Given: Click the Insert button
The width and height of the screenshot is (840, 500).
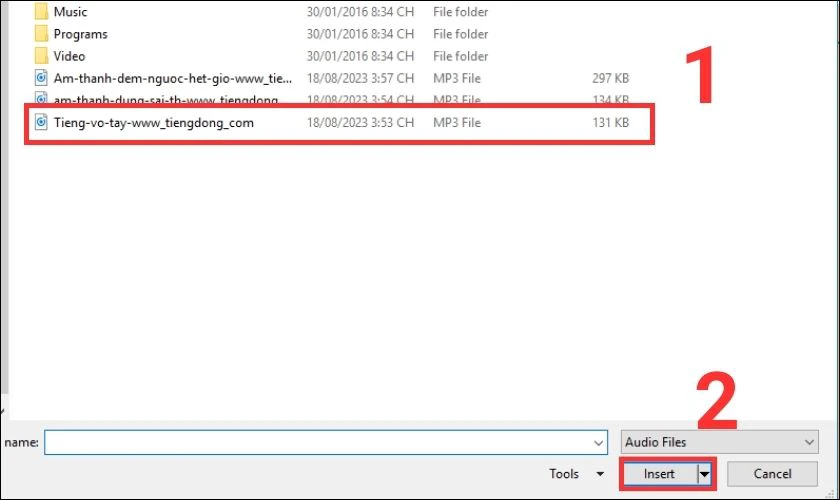Looking at the screenshot, I should tap(659, 474).
